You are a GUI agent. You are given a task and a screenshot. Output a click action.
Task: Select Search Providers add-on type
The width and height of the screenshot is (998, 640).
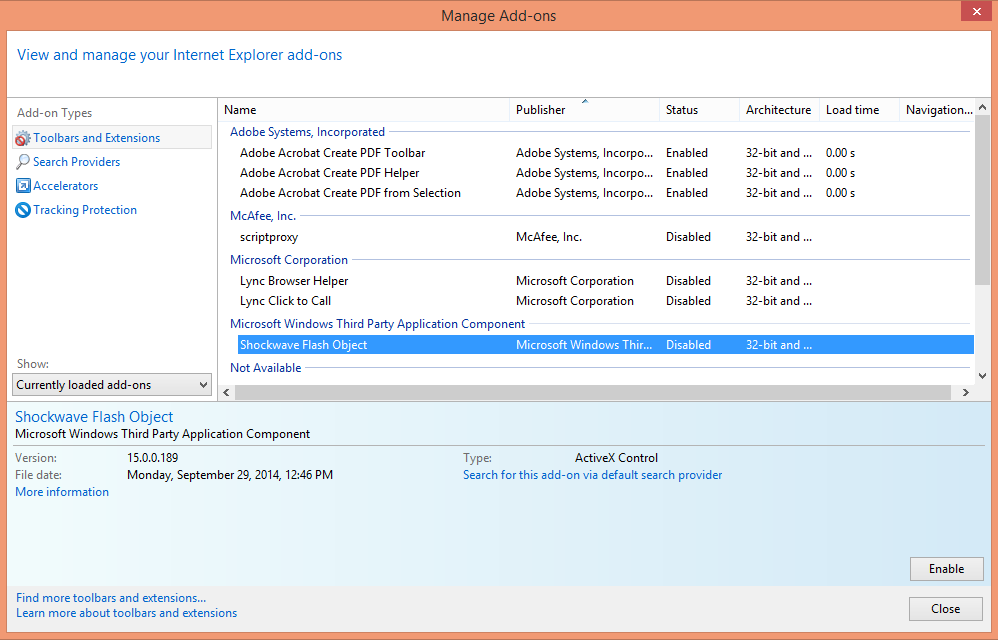[76, 162]
